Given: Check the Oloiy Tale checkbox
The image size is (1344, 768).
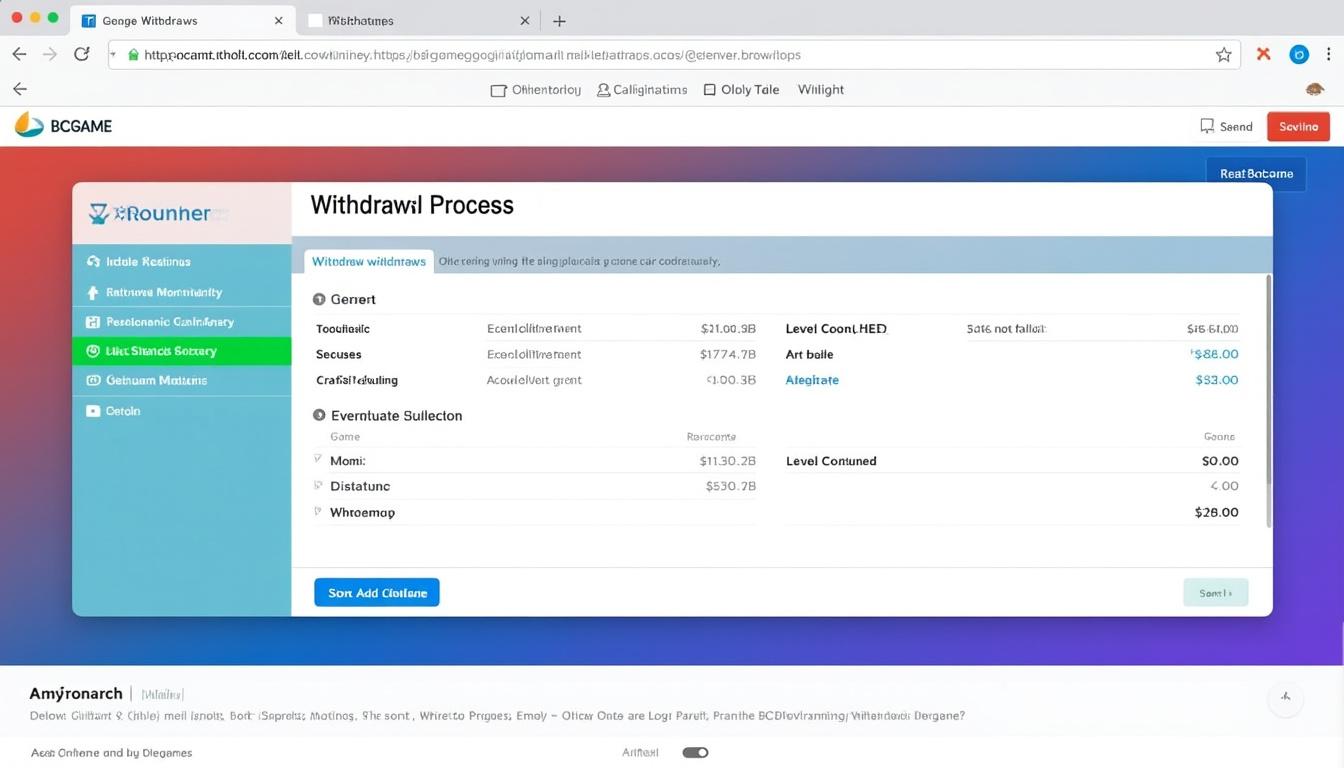Looking at the screenshot, I should pyautogui.click(x=710, y=90).
